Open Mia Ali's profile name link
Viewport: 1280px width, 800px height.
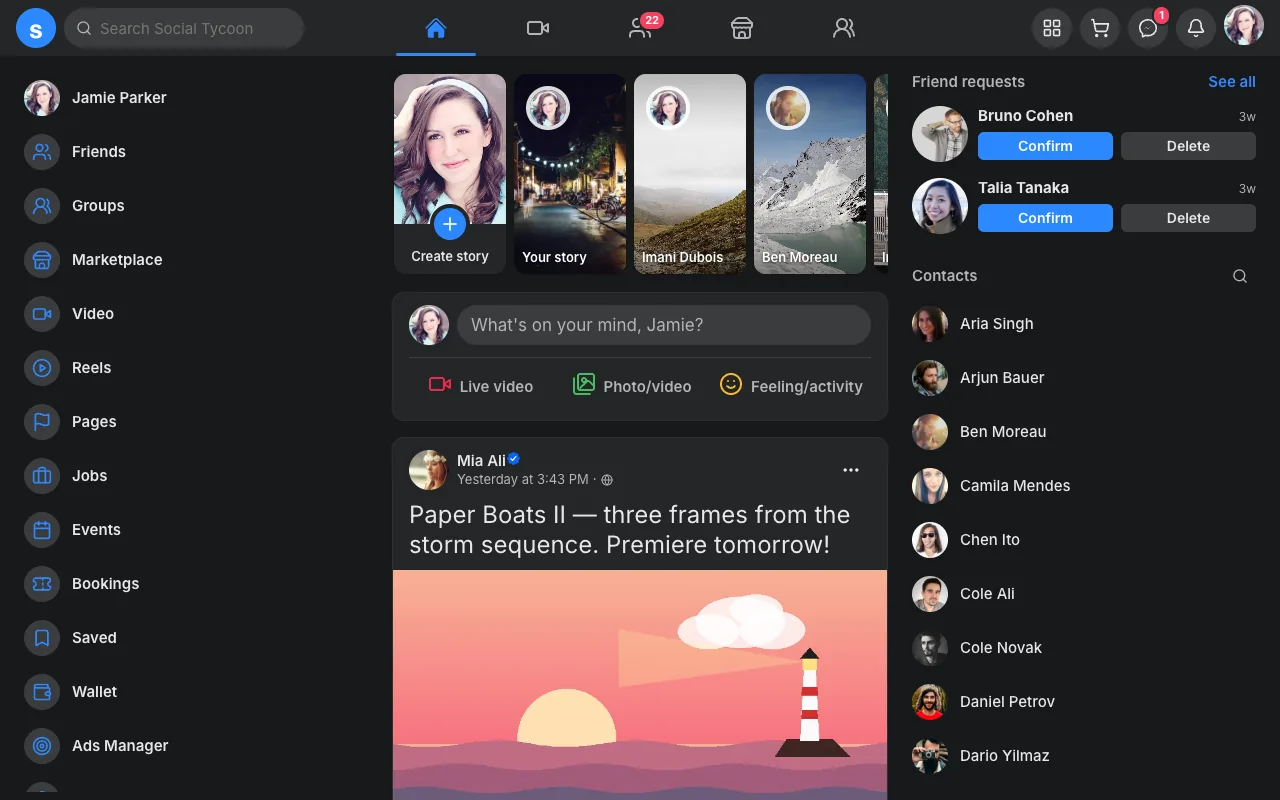coord(482,461)
